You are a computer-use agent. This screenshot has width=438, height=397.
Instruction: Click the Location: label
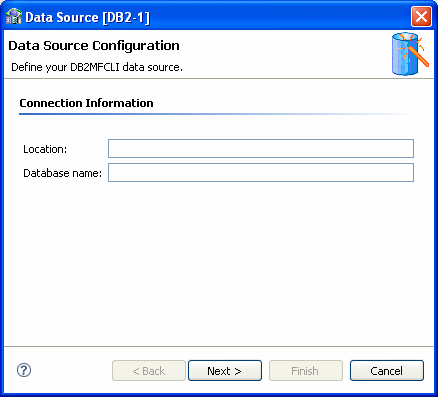pos(45,149)
